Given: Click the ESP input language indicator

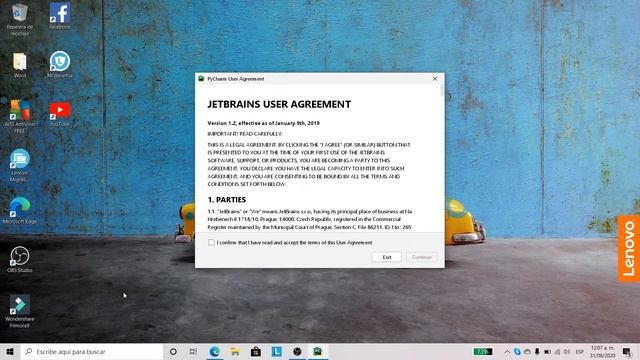Looking at the screenshot, I should pyautogui.click(x=580, y=351).
